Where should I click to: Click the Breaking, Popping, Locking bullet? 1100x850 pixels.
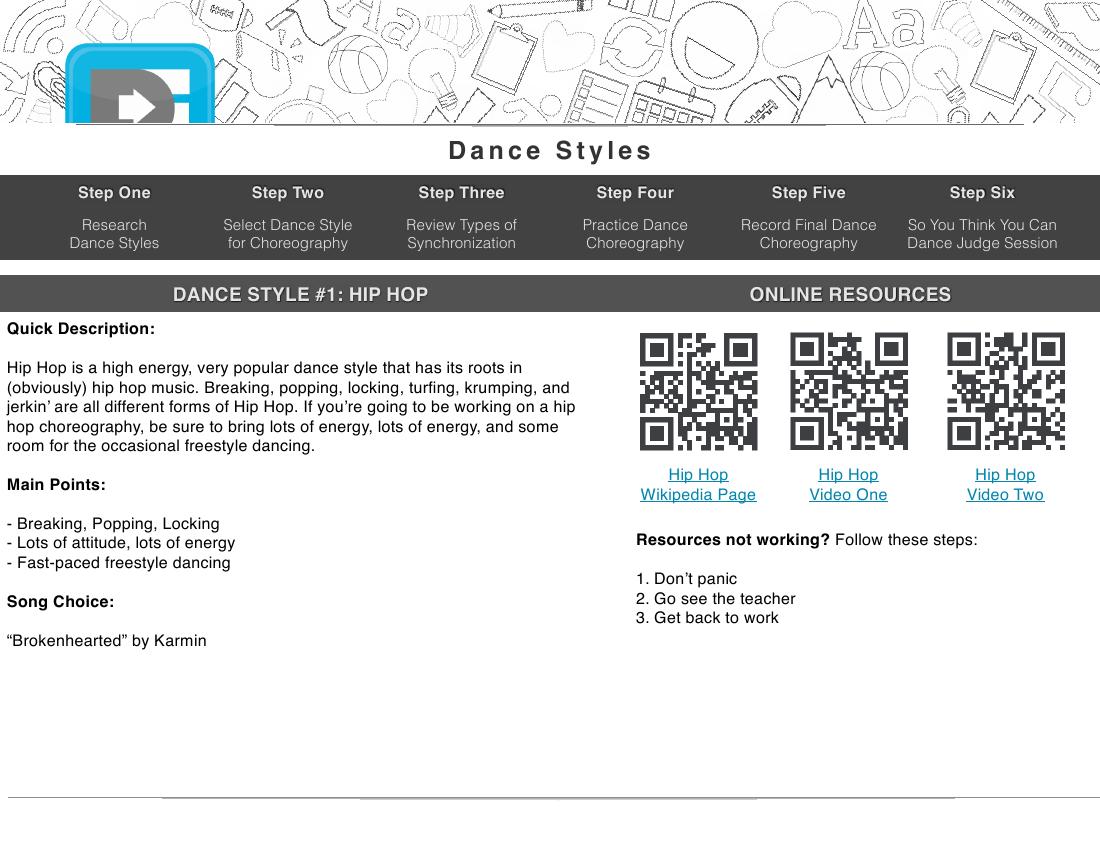[x=113, y=524]
